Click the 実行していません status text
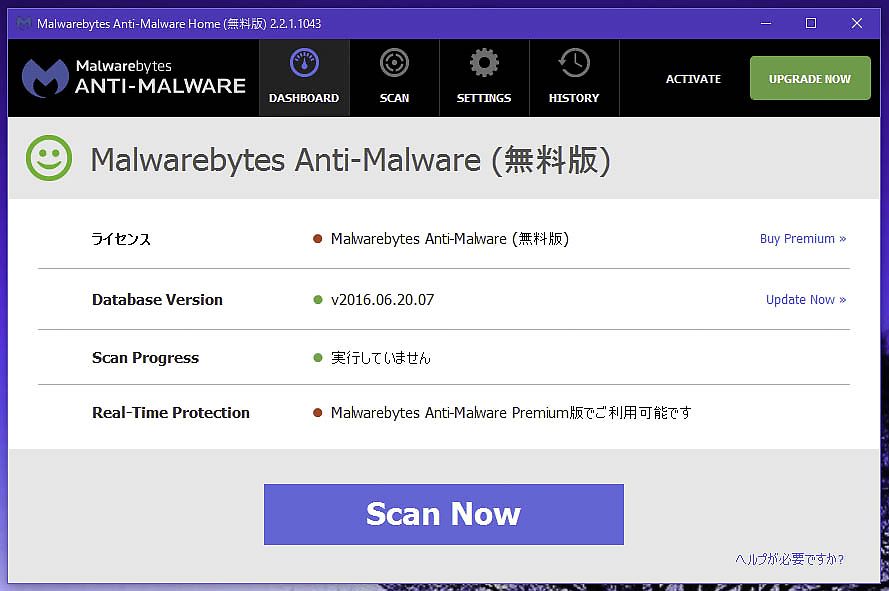 tap(380, 358)
